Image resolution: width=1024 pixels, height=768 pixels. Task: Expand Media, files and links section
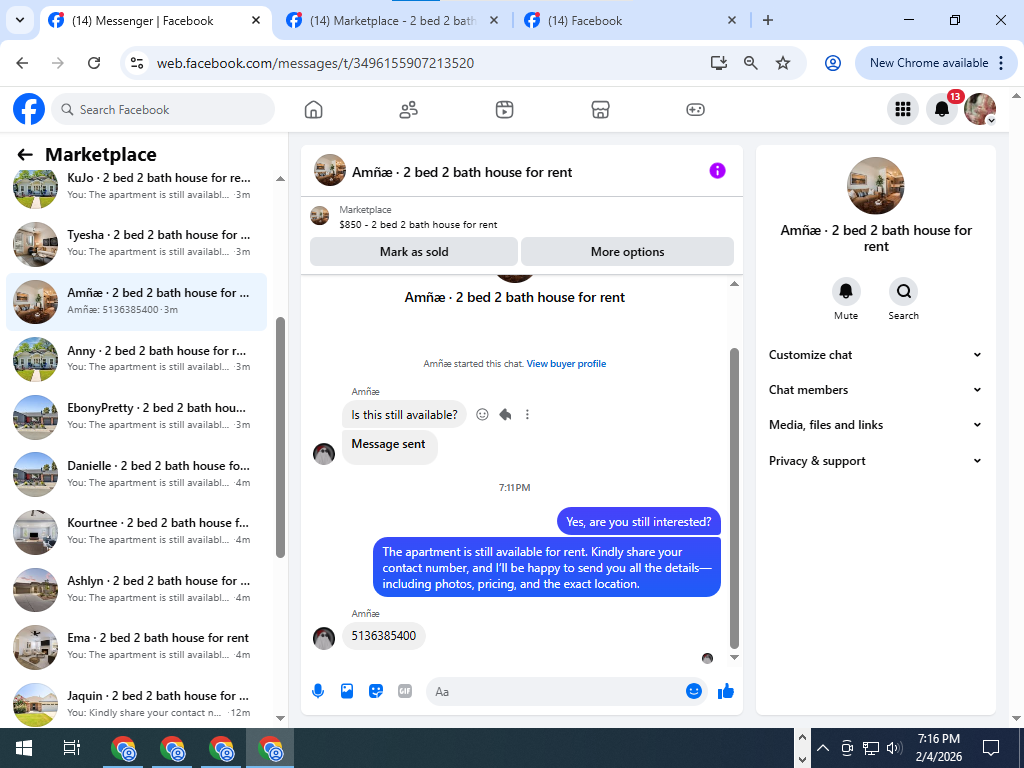[x=875, y=425]
